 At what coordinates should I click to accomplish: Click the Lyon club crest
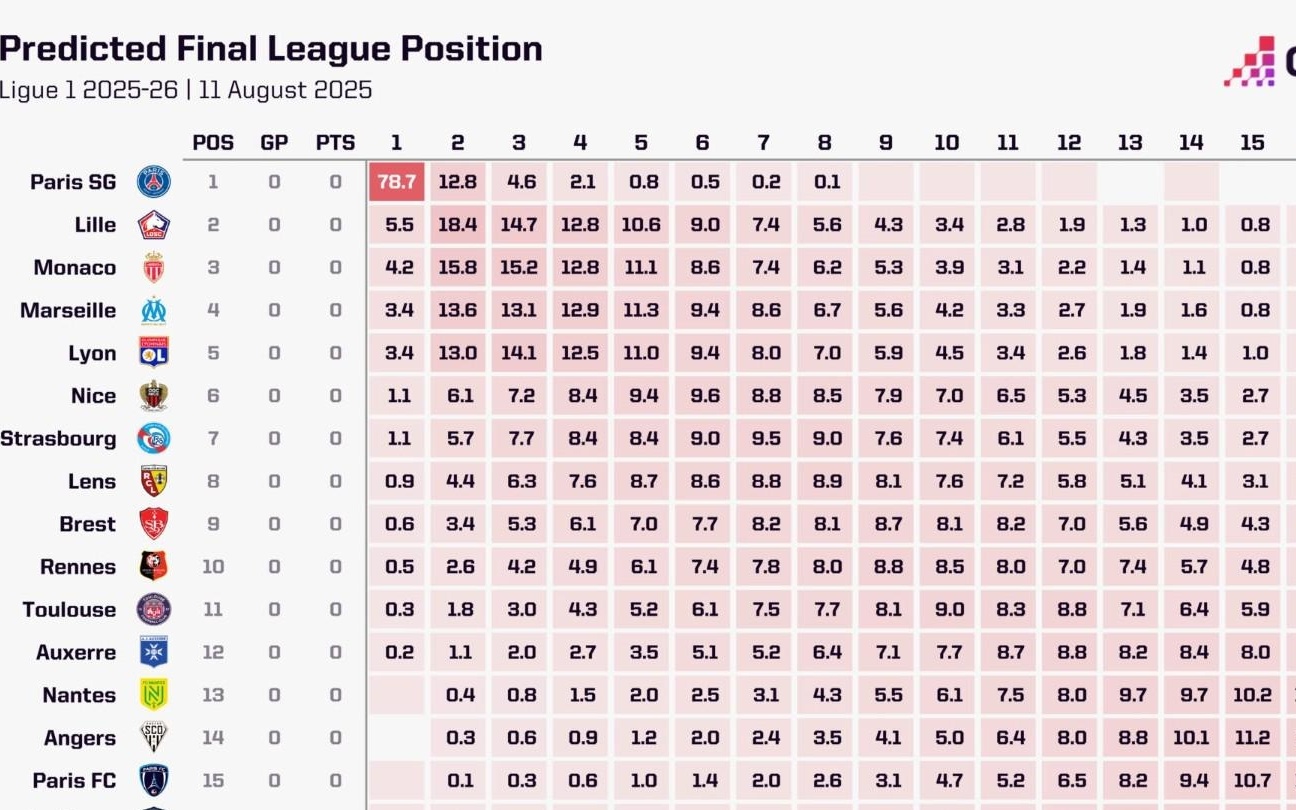pos(154,353)
